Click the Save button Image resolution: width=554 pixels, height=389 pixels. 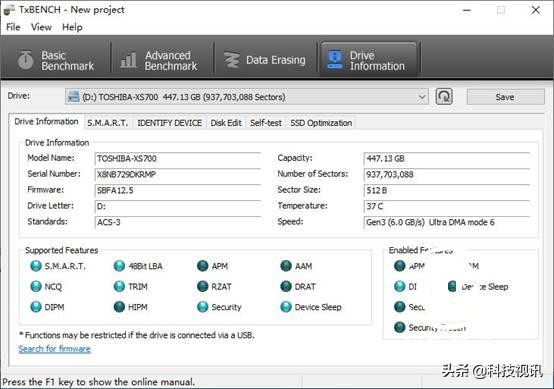[505, 97]
